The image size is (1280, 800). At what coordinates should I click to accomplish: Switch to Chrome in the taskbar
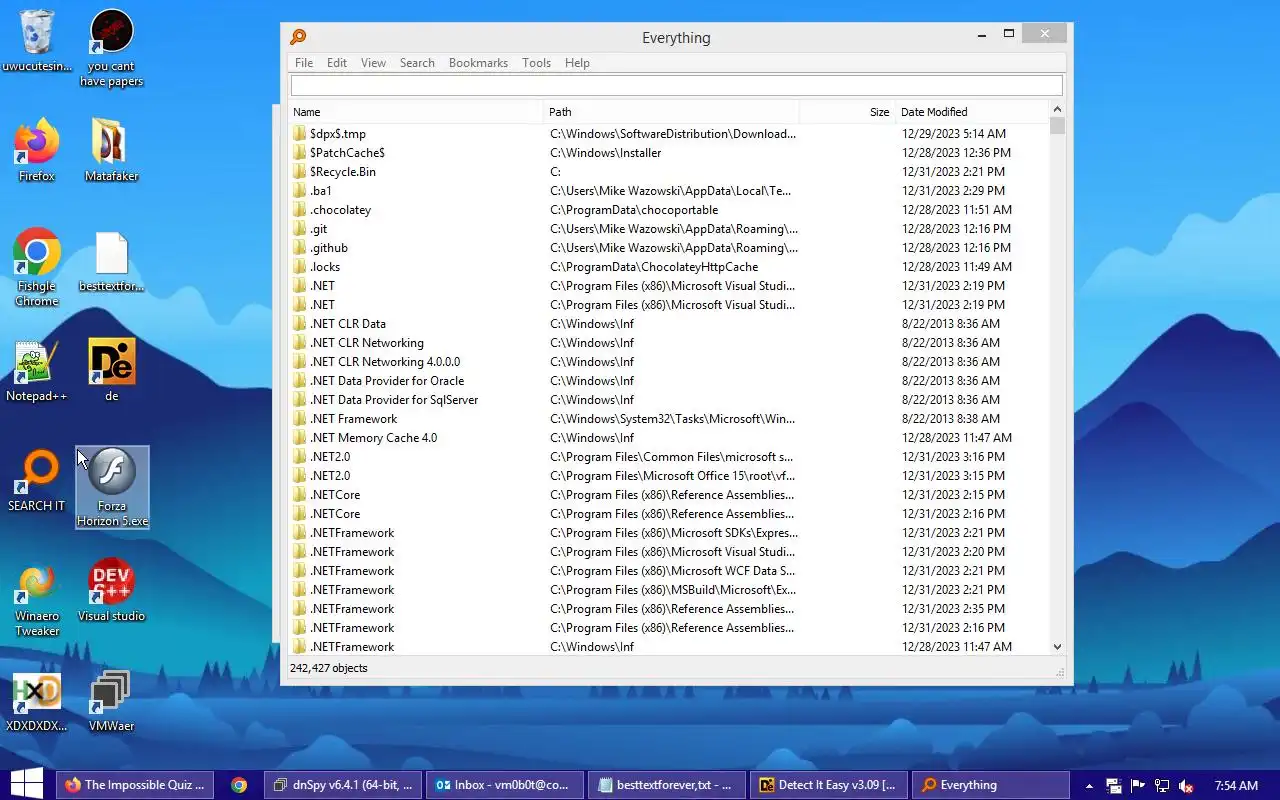point(239,785)
